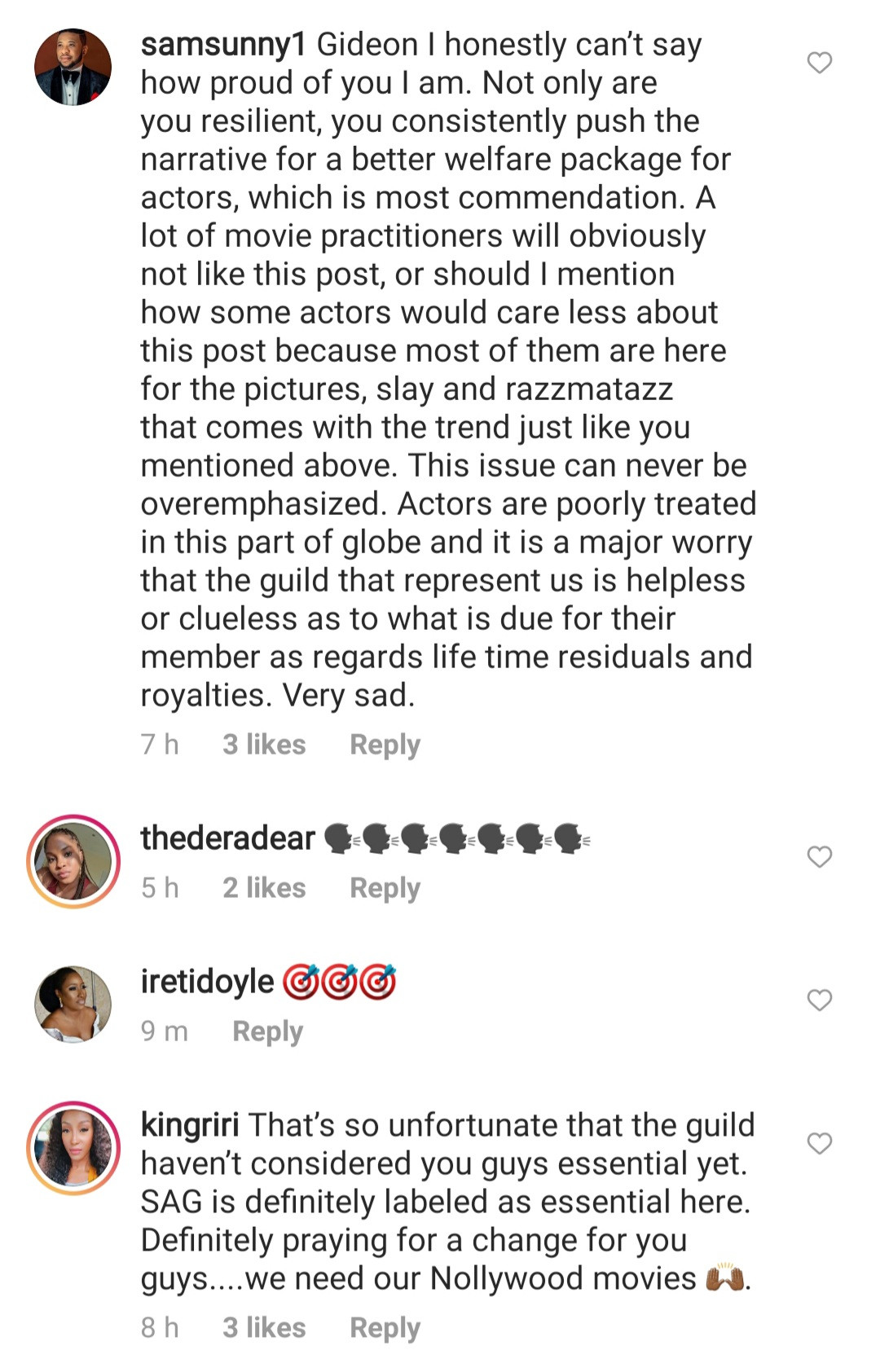Like samsunny1's comment with the heart
880x1372 pixels.
point(819,63)
